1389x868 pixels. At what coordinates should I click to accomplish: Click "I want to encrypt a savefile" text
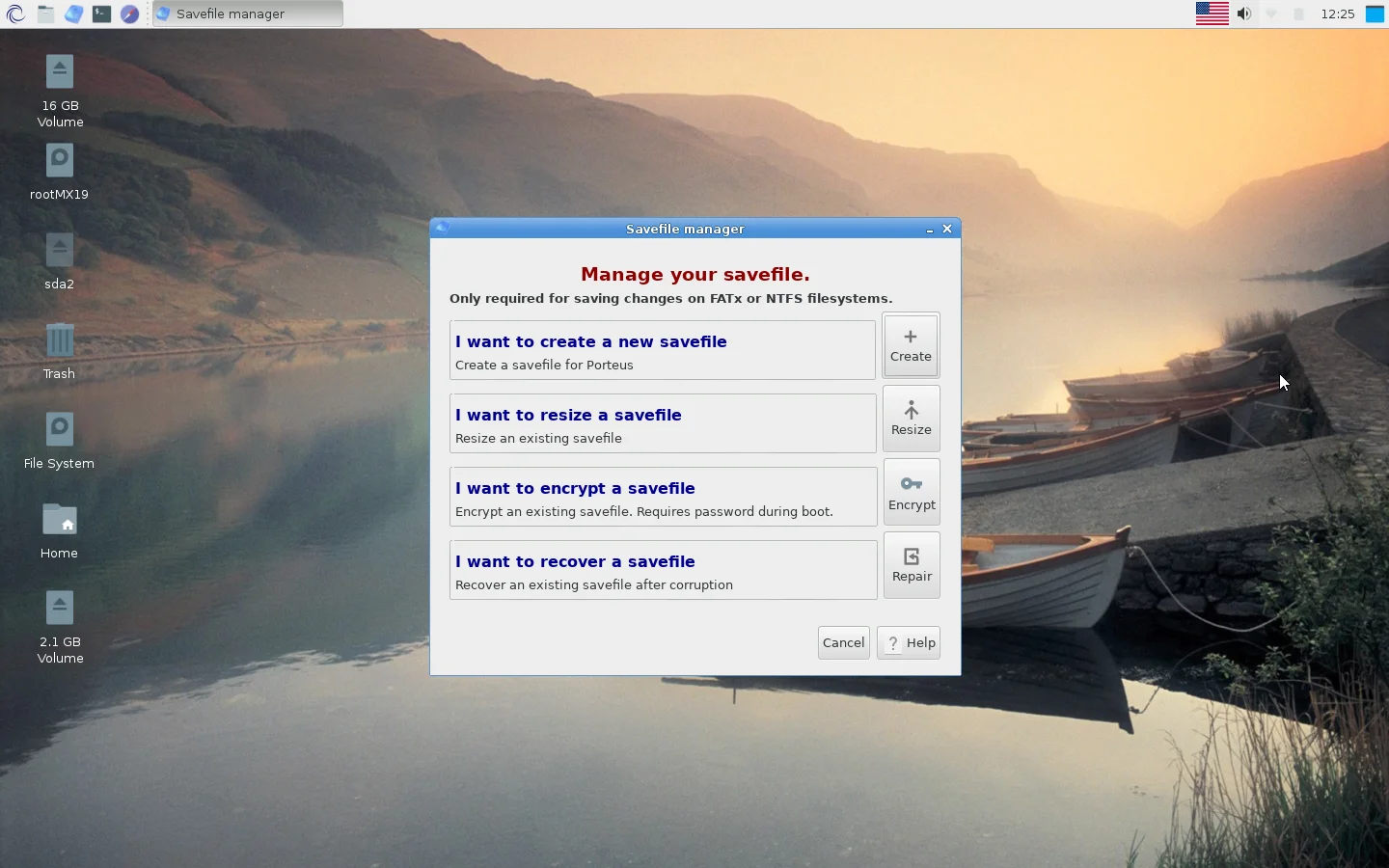(575, 488)
